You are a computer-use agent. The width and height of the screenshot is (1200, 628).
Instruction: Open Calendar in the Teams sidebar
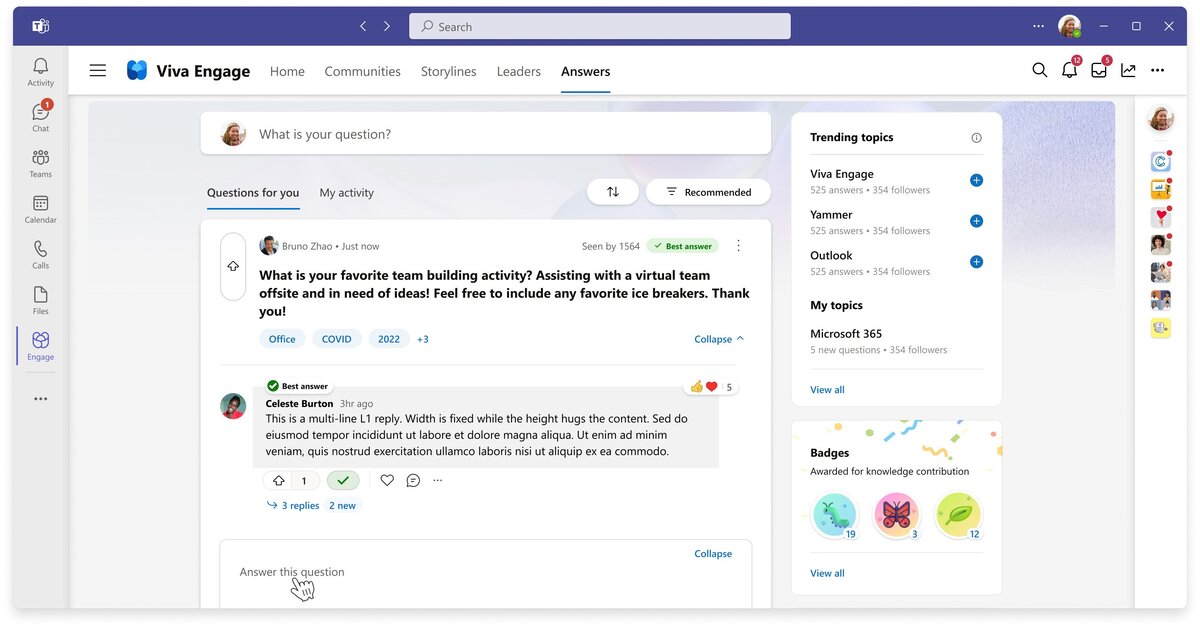(40, 209)
